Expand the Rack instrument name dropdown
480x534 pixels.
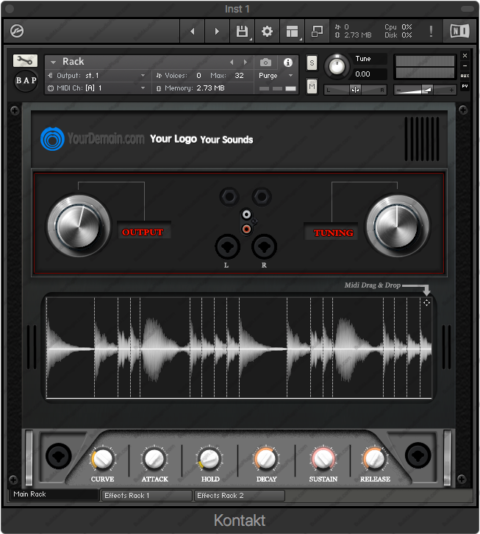[53, 62]
